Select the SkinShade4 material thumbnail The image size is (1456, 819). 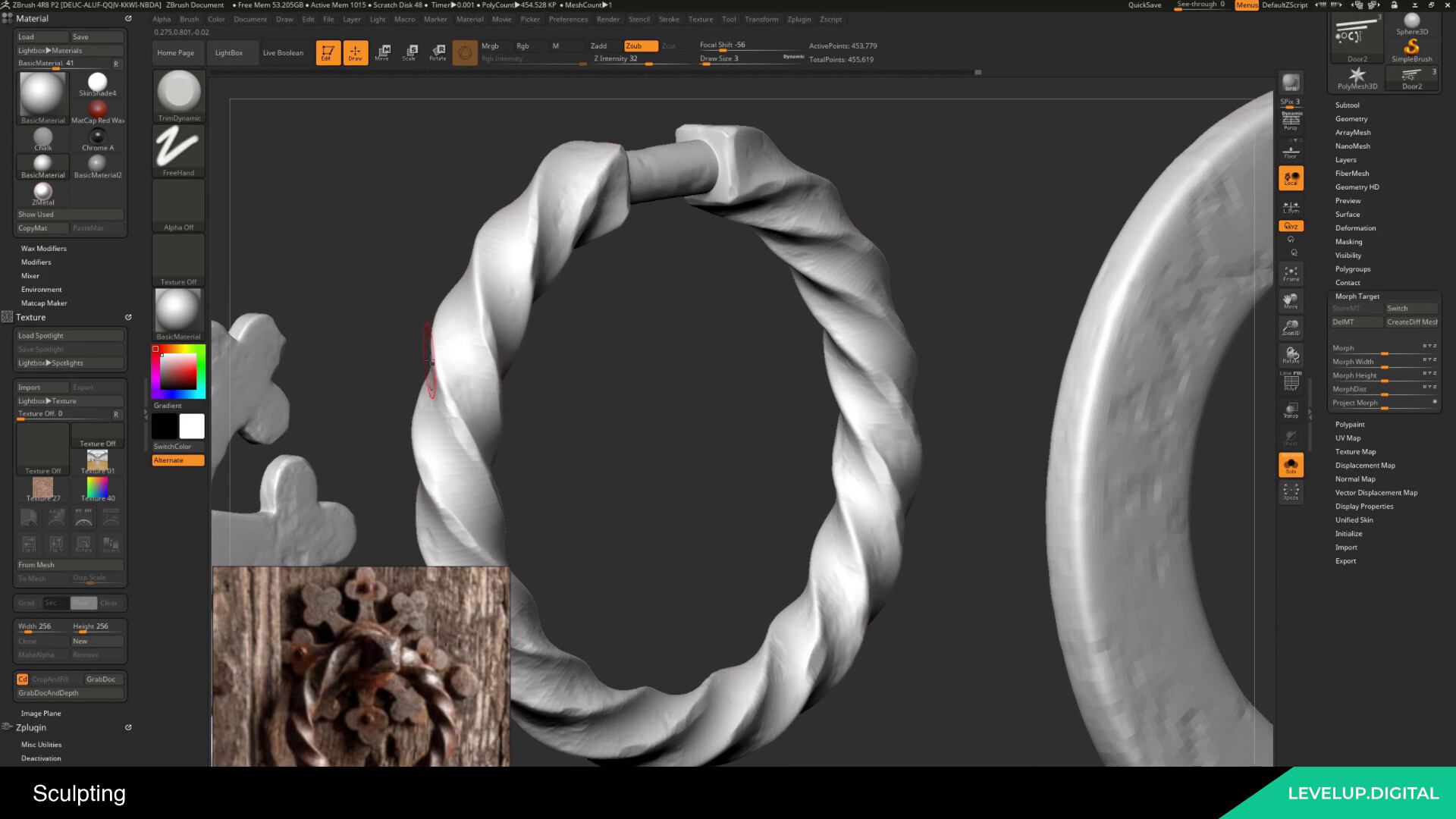coord(97,82)
